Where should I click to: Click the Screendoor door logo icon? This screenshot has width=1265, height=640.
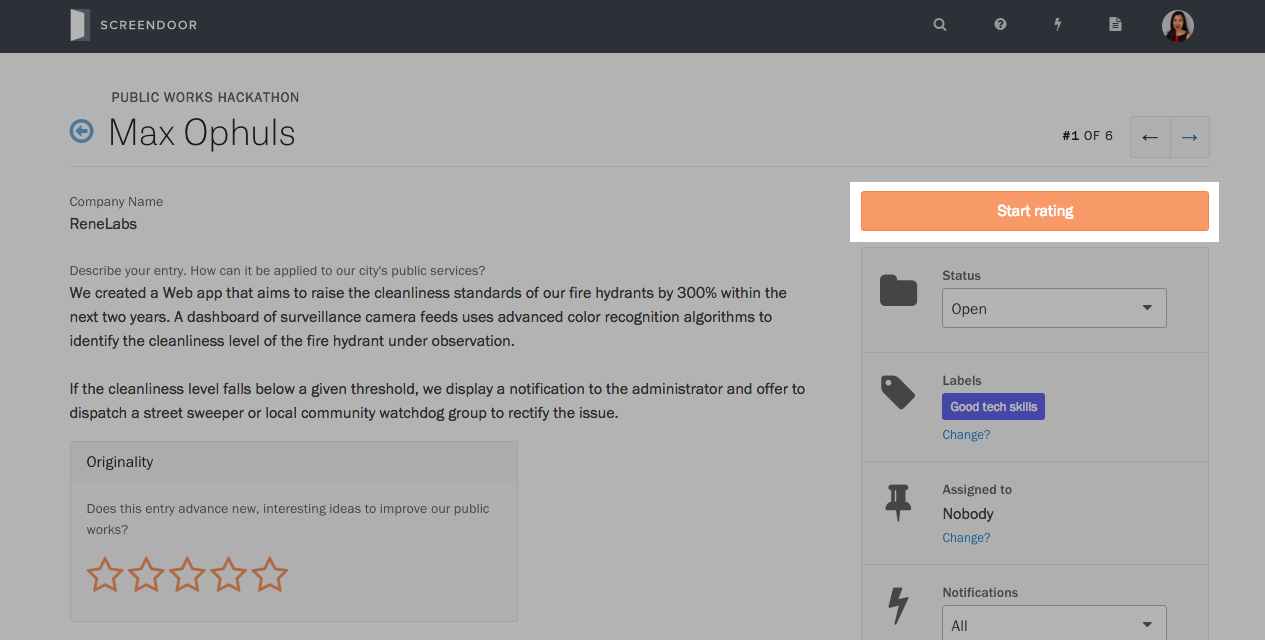point(80,25)
